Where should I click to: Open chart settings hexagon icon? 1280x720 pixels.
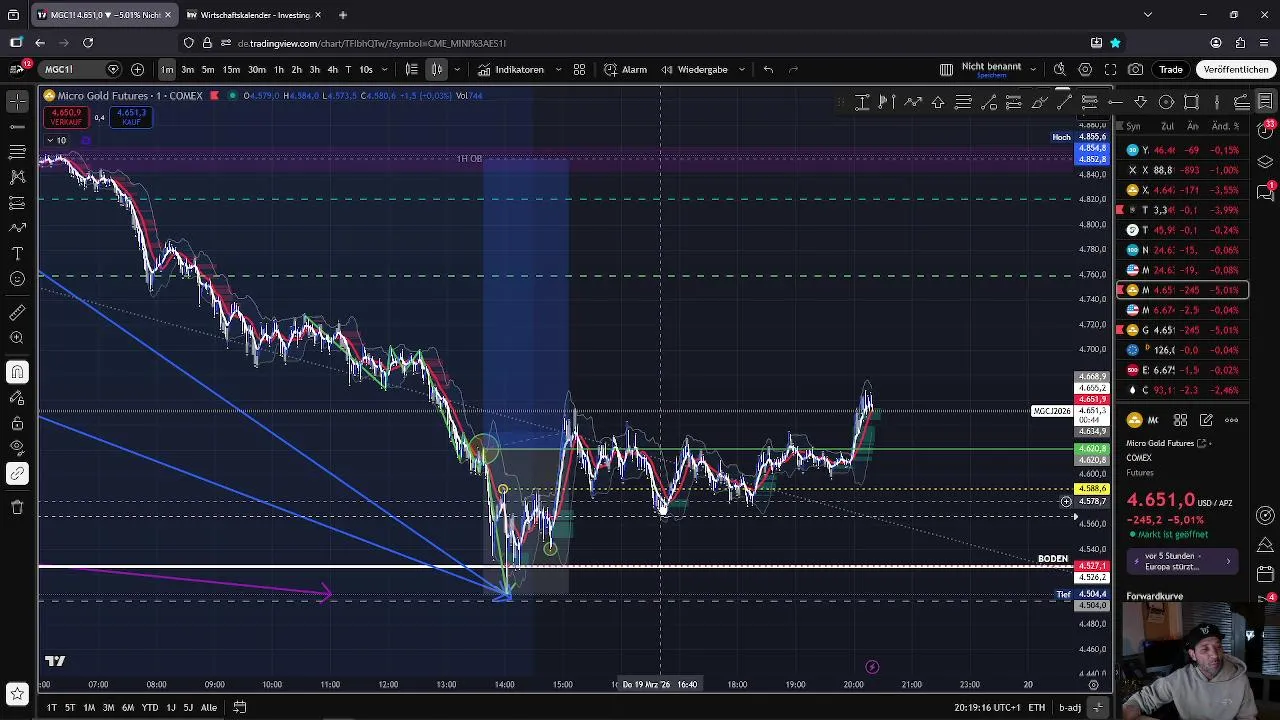coord(1085,69)
